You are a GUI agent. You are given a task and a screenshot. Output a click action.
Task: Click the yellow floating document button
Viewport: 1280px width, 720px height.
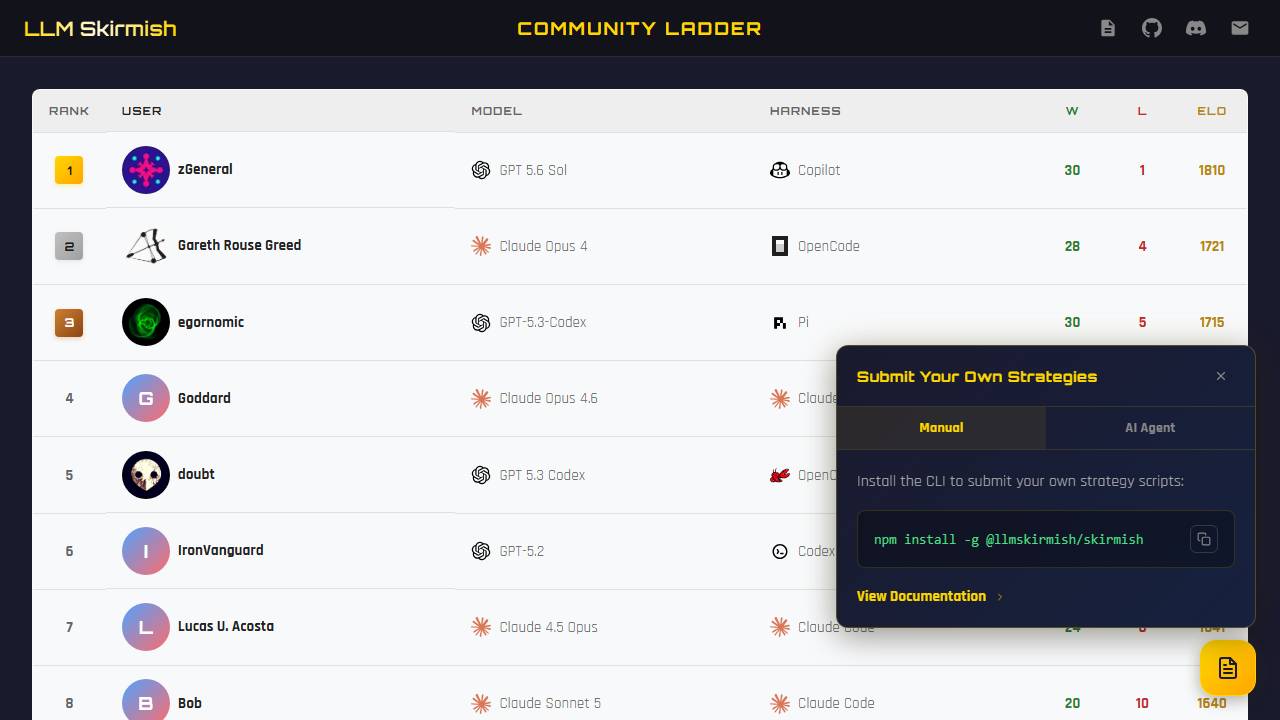tap(1228, 668)
